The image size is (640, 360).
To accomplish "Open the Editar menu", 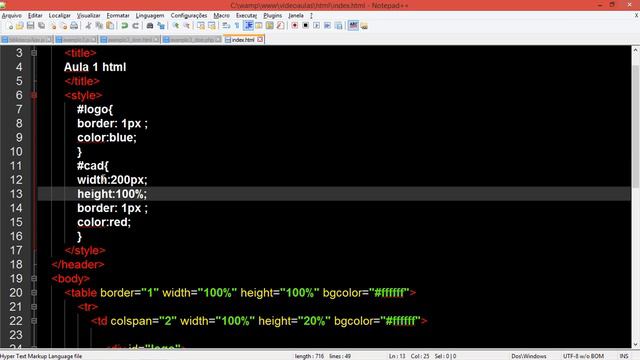I will (x=35, y=16).
